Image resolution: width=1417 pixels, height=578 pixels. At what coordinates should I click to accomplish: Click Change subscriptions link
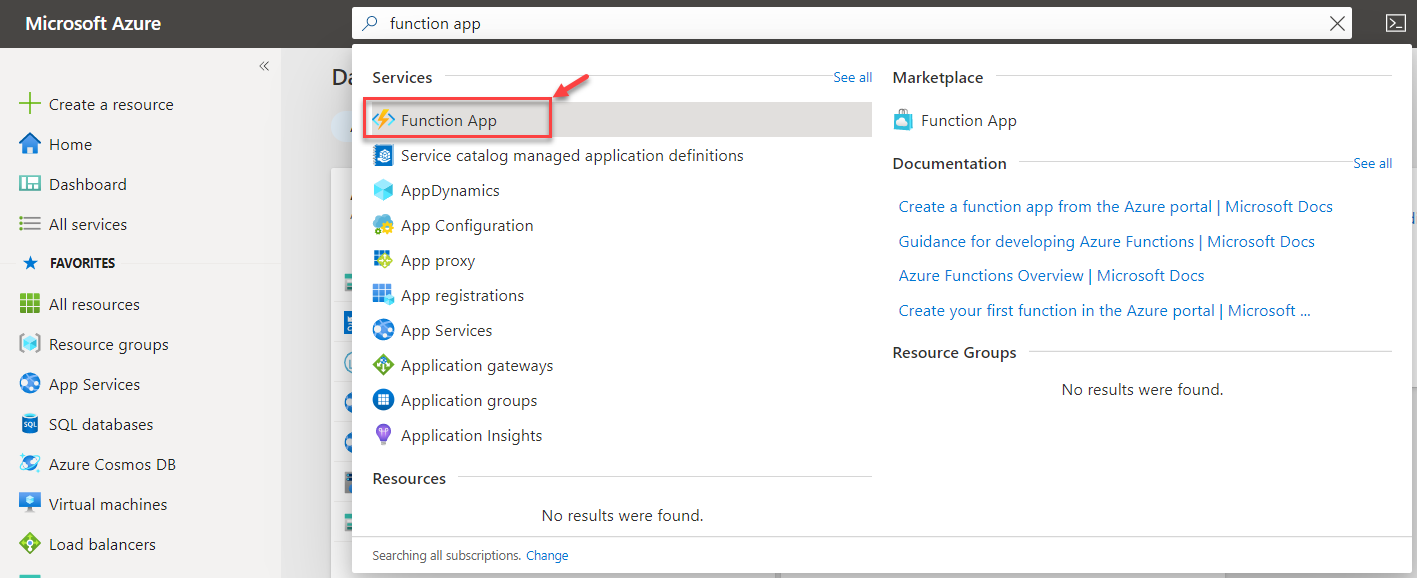point(547,555)
